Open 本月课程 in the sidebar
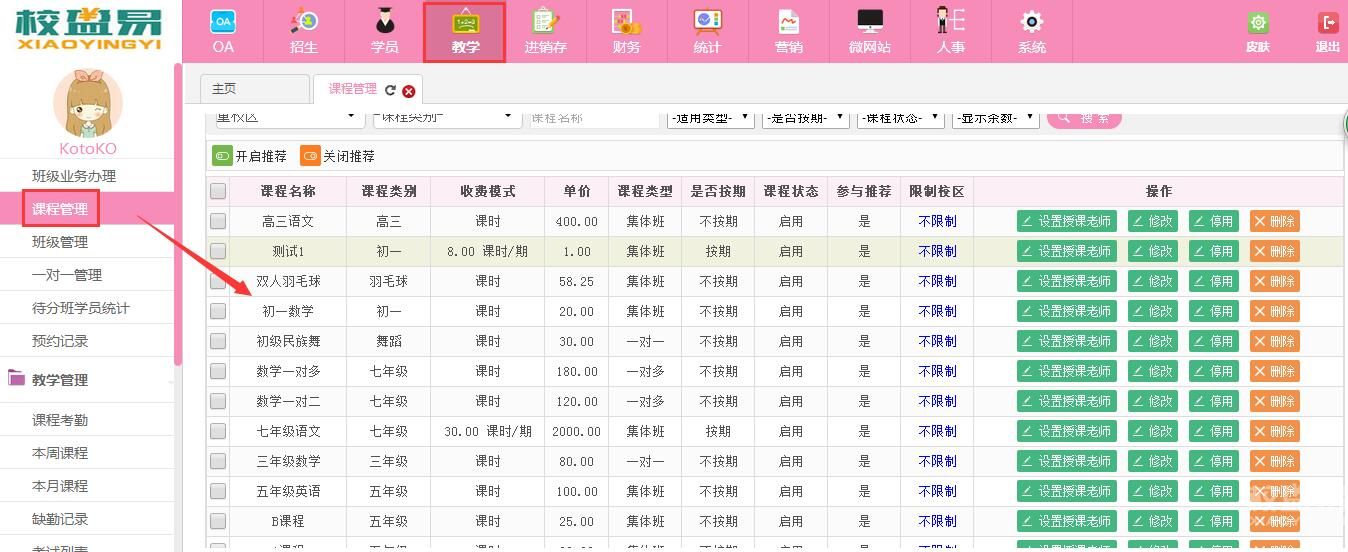This screenshot has height=552, width=1348. (x=60, y=486)
